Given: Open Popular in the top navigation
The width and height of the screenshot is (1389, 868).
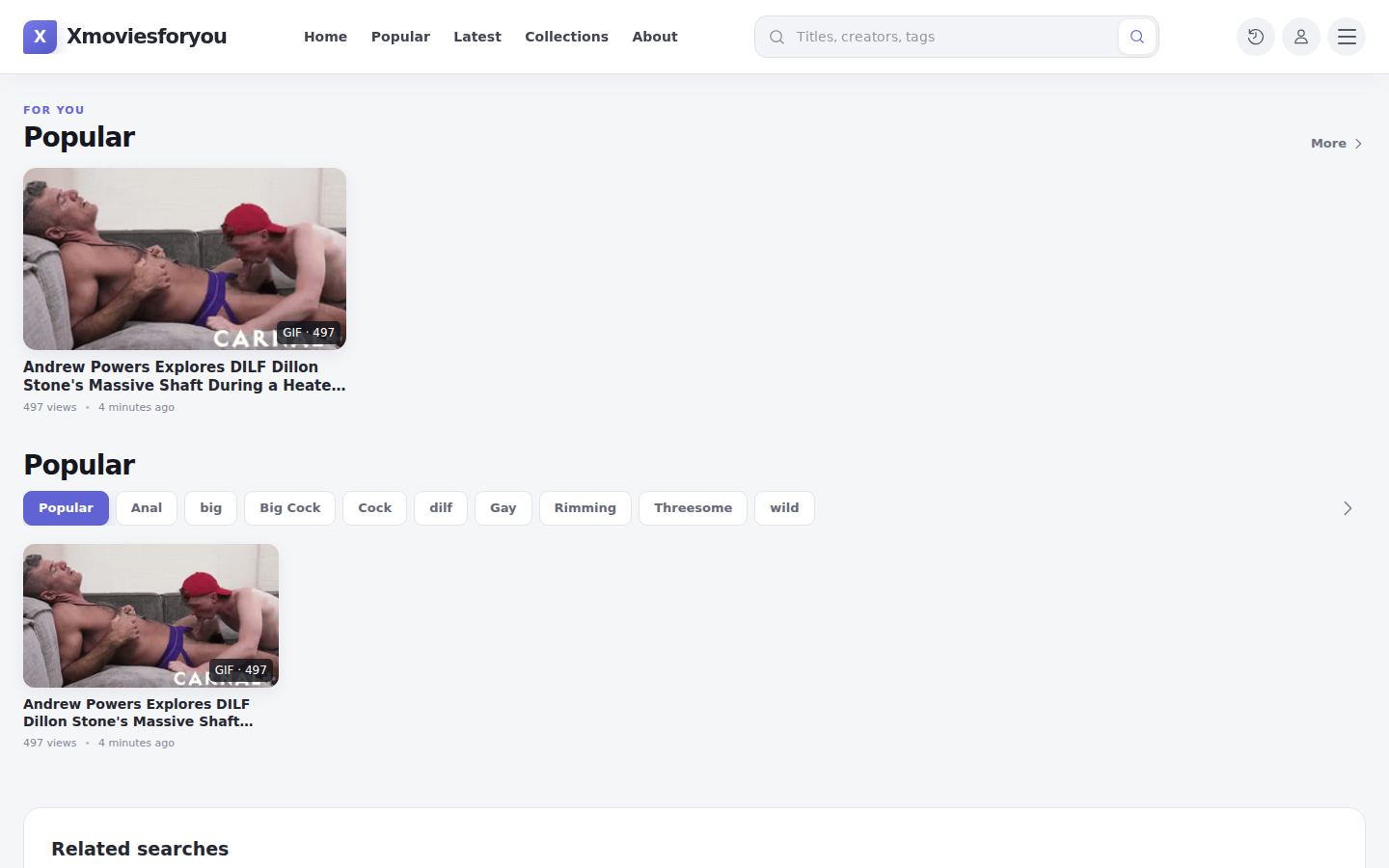Looking at the screenshot, I should click(x=400, y=37).
